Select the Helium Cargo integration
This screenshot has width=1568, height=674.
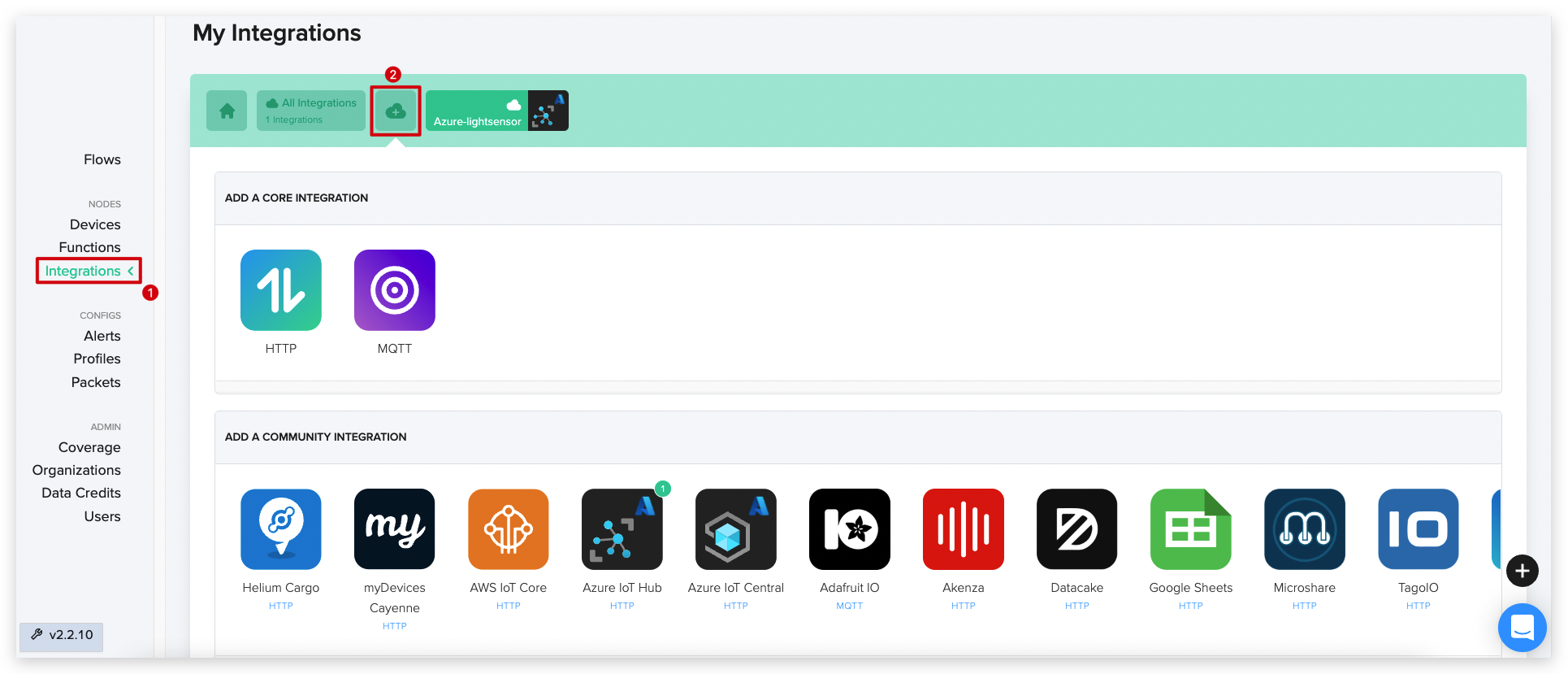coord(281,529)
